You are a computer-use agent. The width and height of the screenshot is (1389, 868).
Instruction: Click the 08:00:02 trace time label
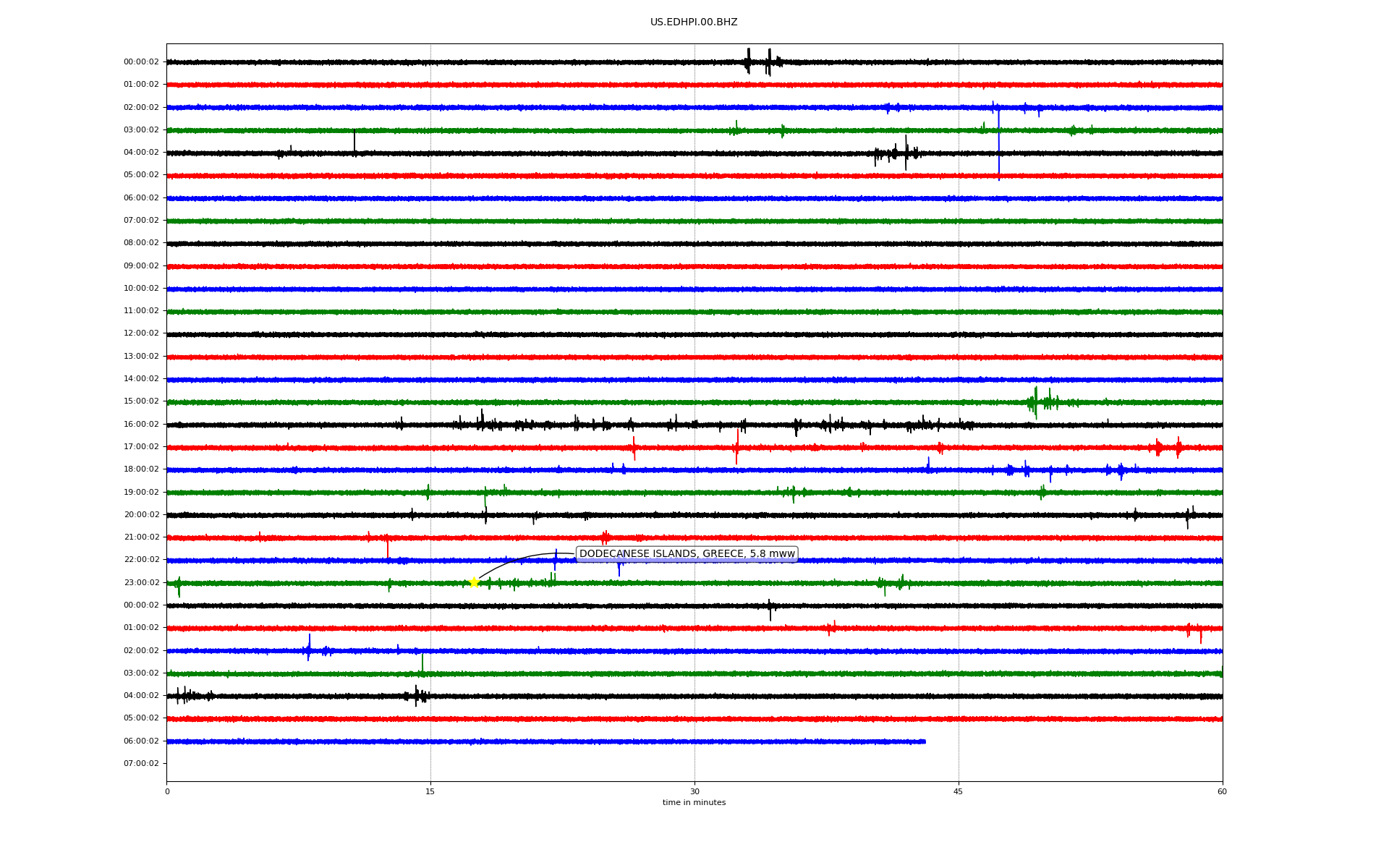141,242
